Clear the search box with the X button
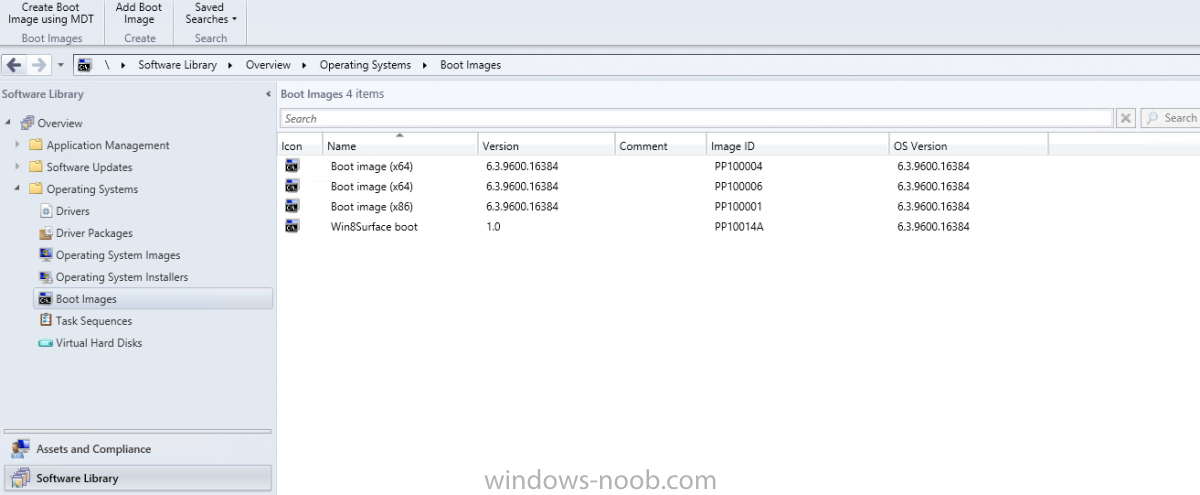The height and width of the screenshot is (495, 1200). 1126,118
